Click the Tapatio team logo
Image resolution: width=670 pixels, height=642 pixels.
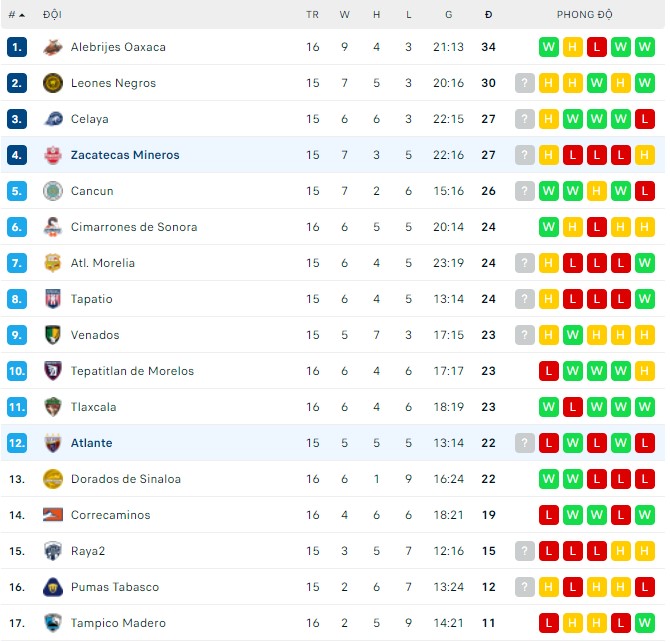53,299
